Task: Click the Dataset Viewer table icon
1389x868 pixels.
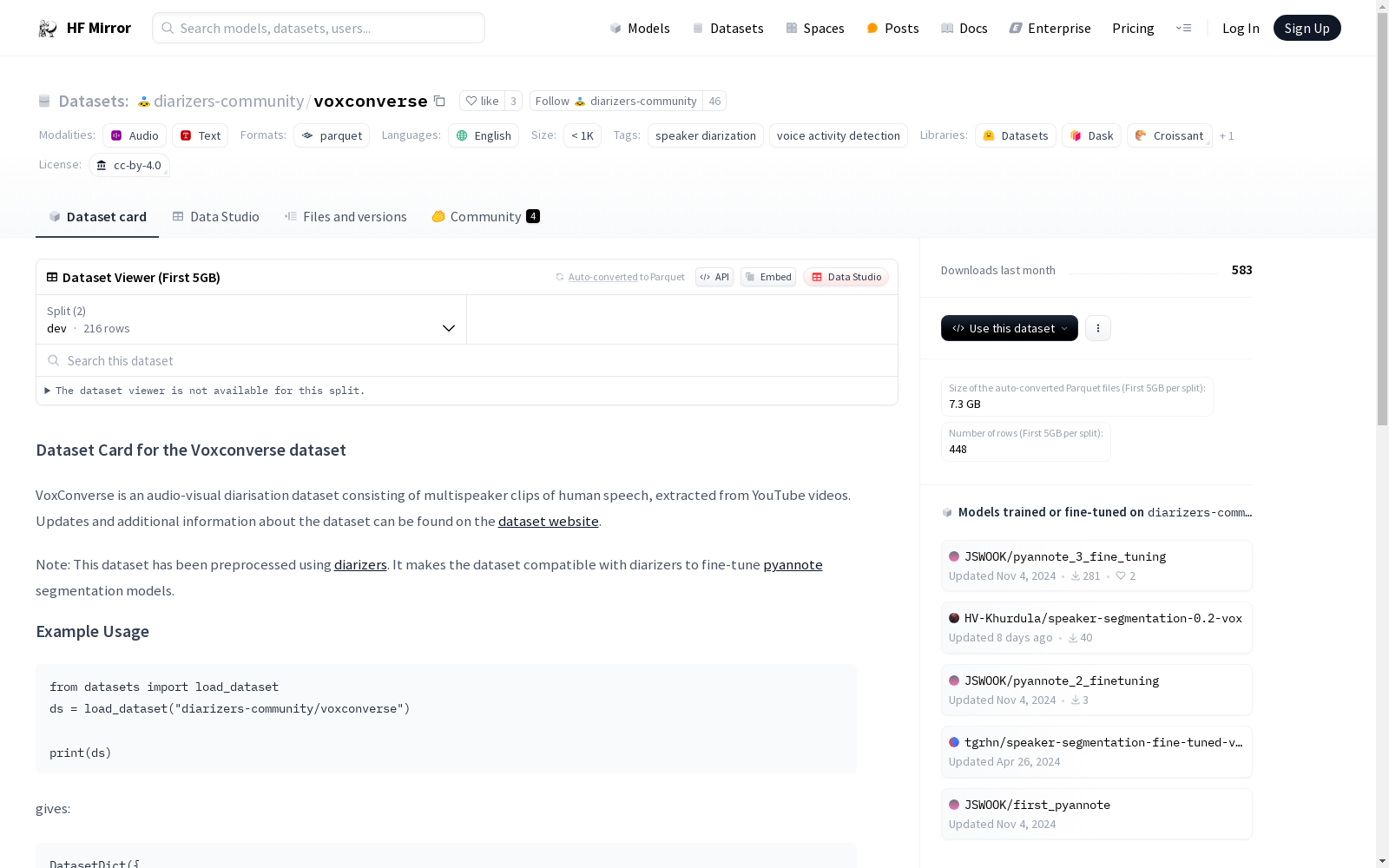Action: click(x=52, y=277)
